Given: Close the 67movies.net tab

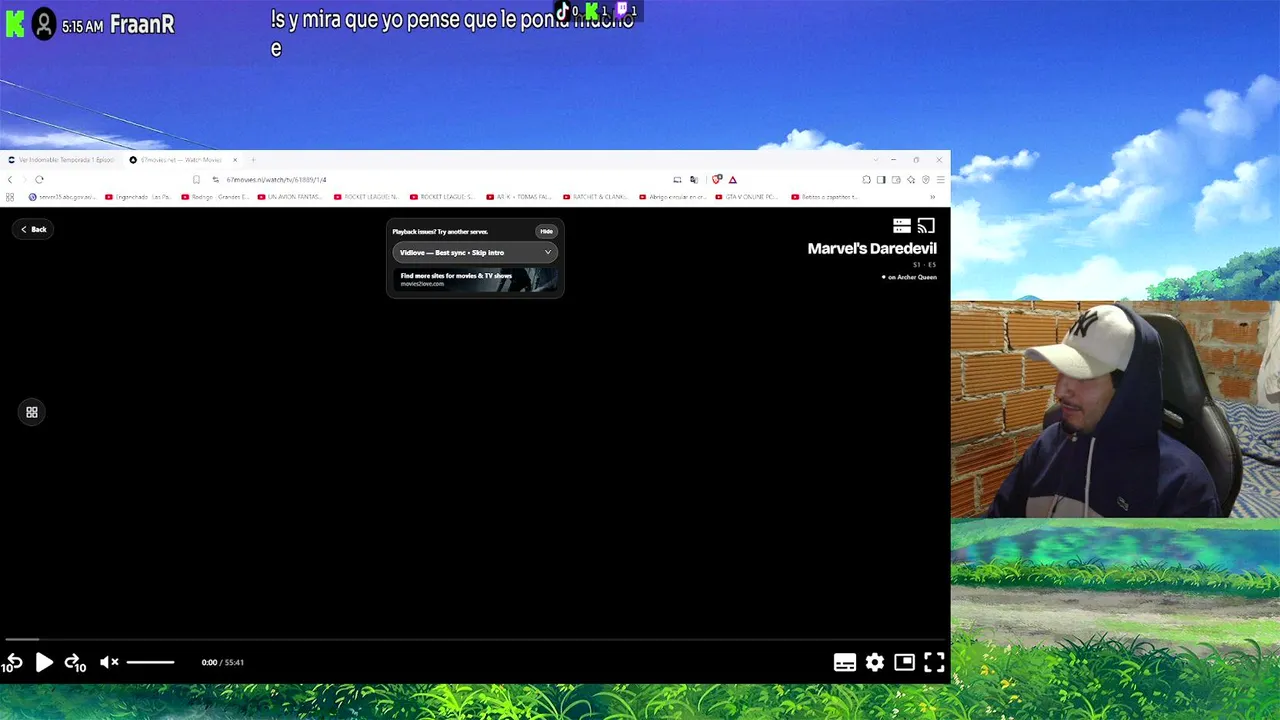Looking at the screenshot, I should [236, 160].
